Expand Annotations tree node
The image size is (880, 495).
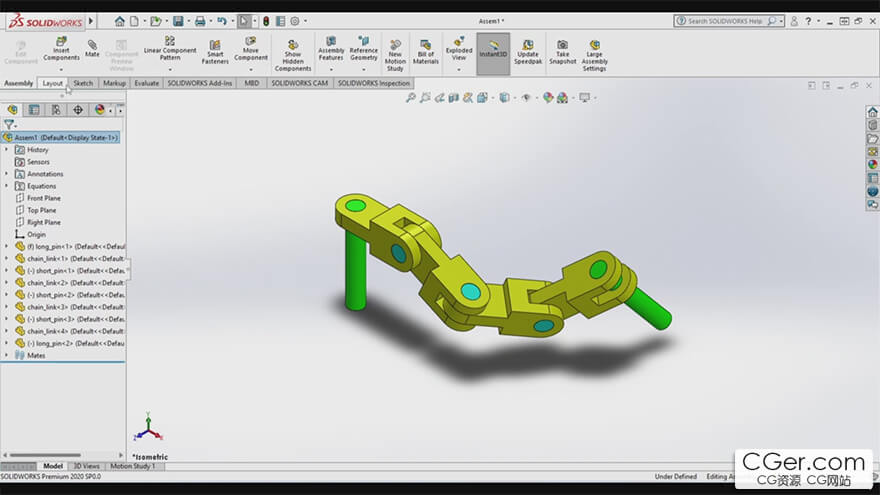7,174
